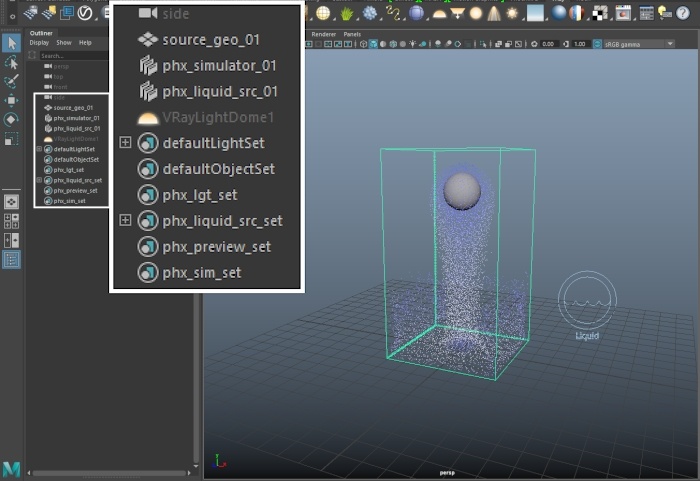Screen dimensions: 700x481
Task: Click the half-split sphere shelf icon
Action: tap(577, 13)
